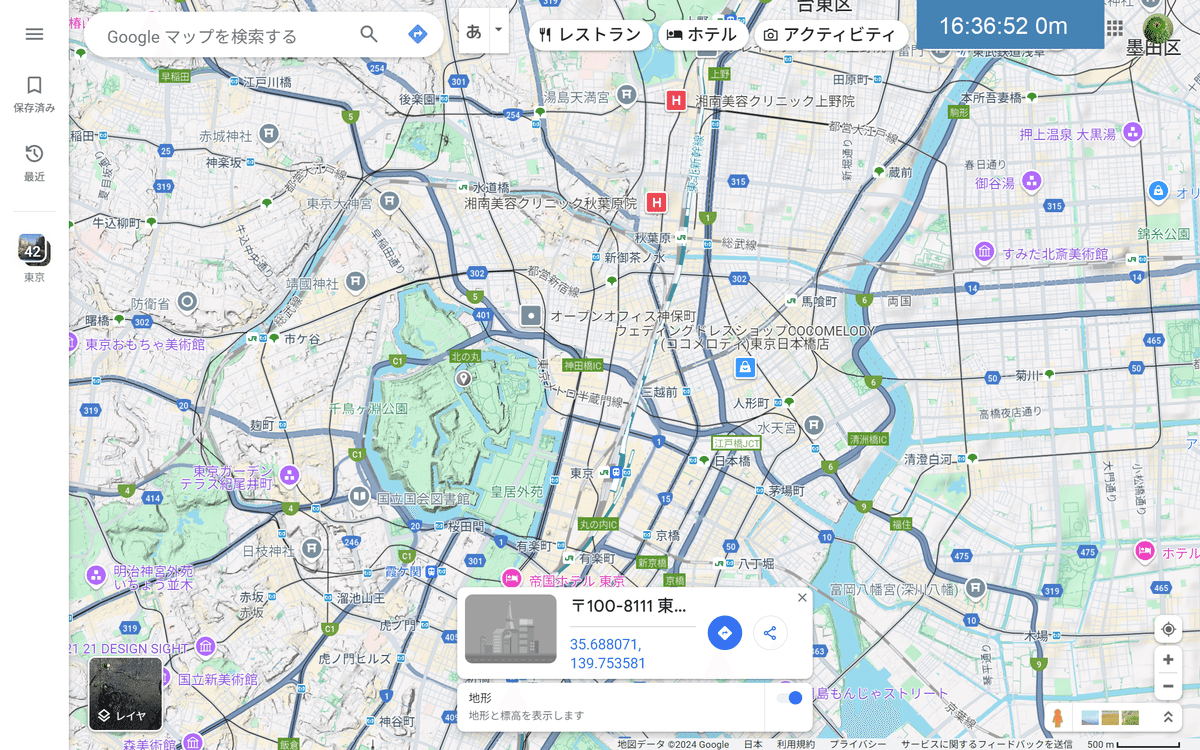This screenshot has height=750, width=1200.
Task: Expand the imagery strip double chevron
Action: pyautogui.click(x=1166, y=718)
